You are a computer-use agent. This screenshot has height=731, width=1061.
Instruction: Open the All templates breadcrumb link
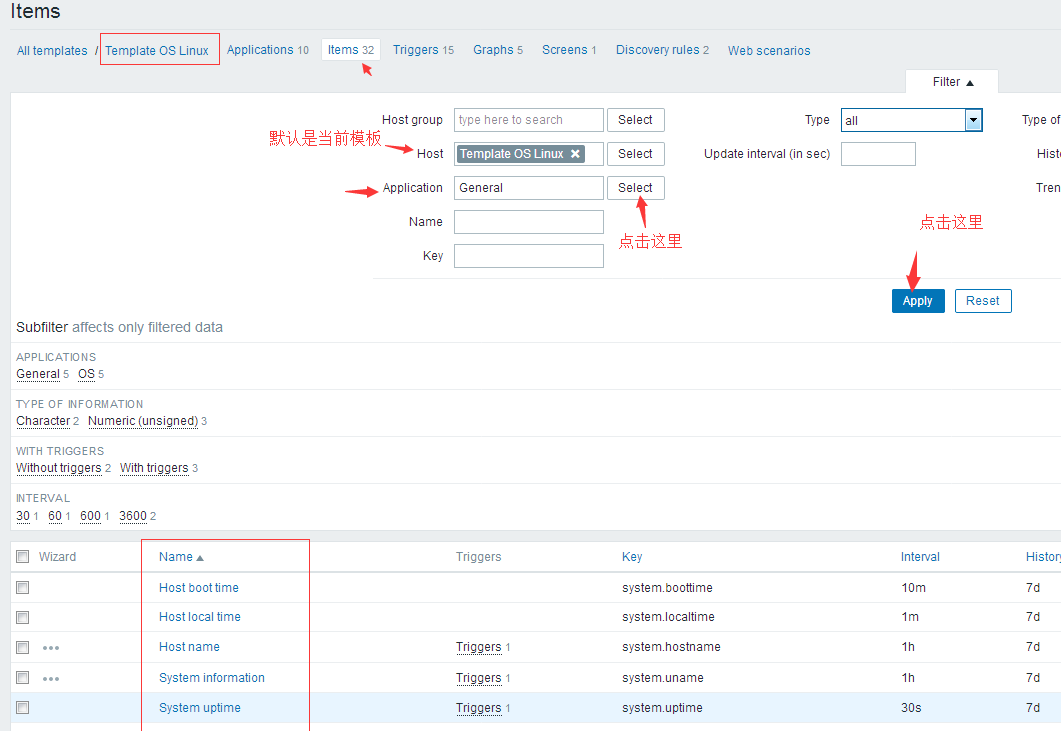(52, 51)
